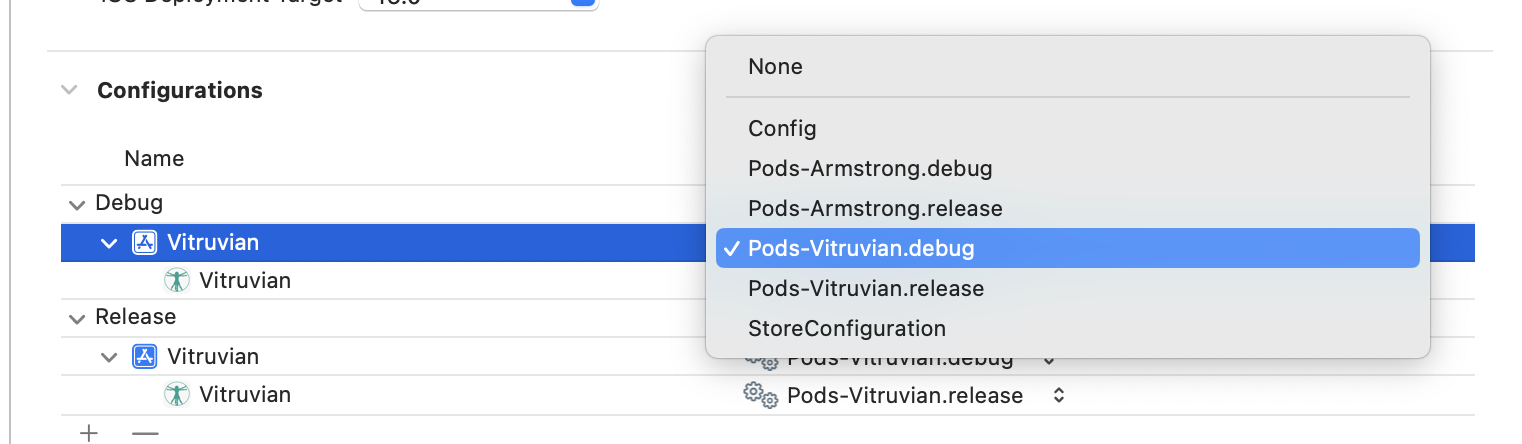Choose Pods-Armstrong.release from the list
This screenshot has width=1522, height=444.
pyautogui.click(x=874, y=209)
